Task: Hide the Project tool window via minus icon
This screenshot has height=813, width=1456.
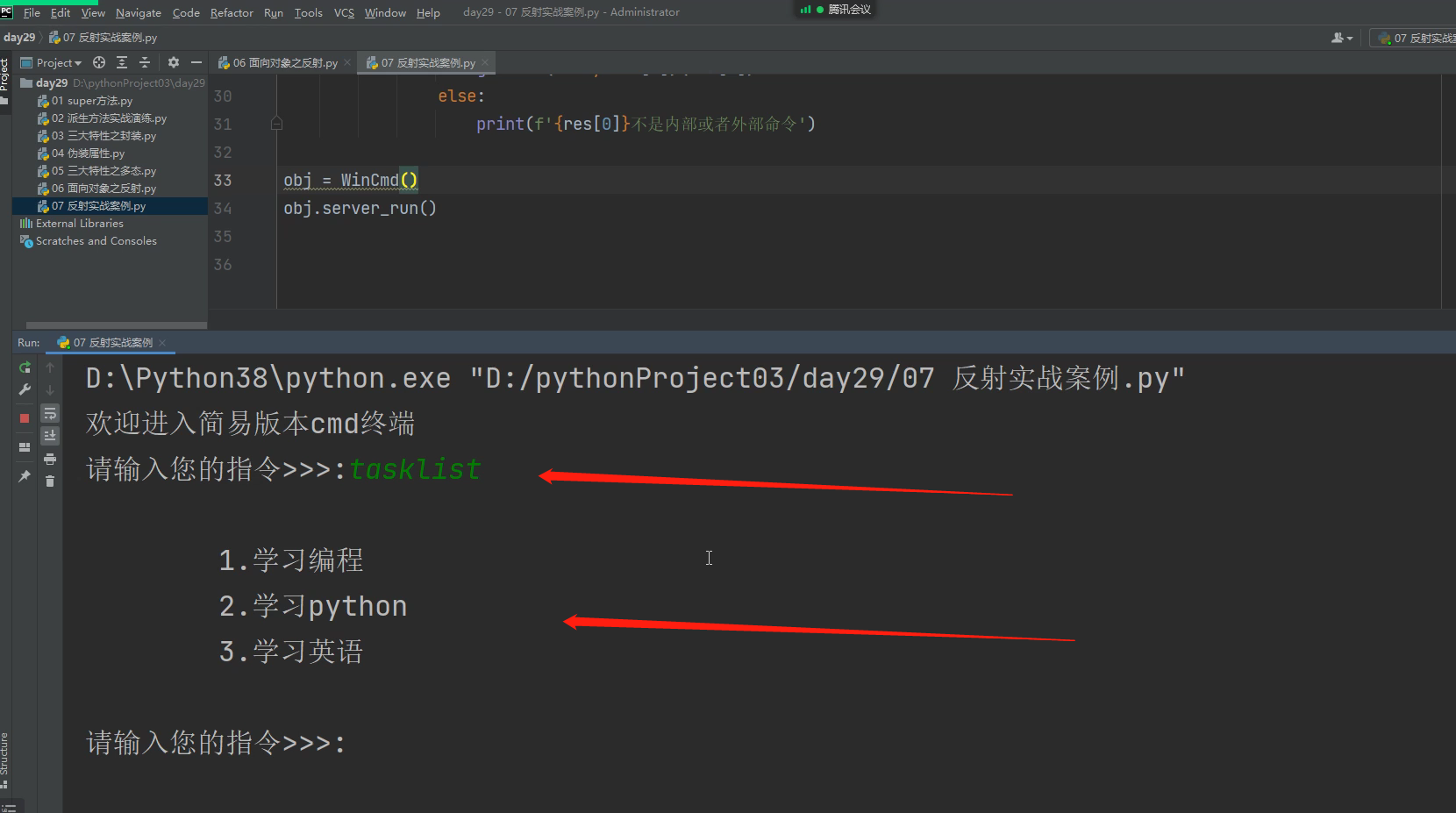Action: pos(196,62)
